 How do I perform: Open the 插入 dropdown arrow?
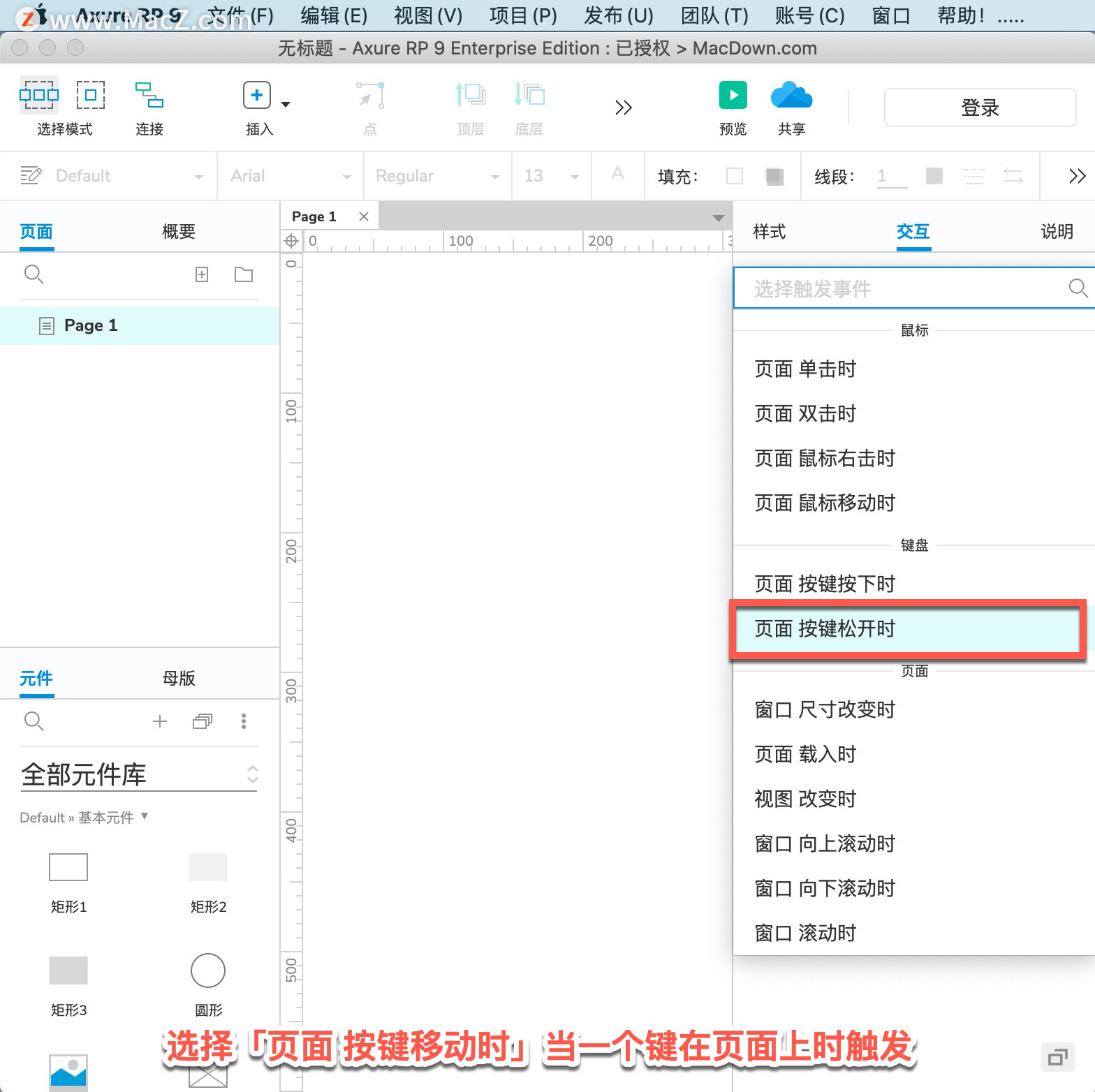285,104
